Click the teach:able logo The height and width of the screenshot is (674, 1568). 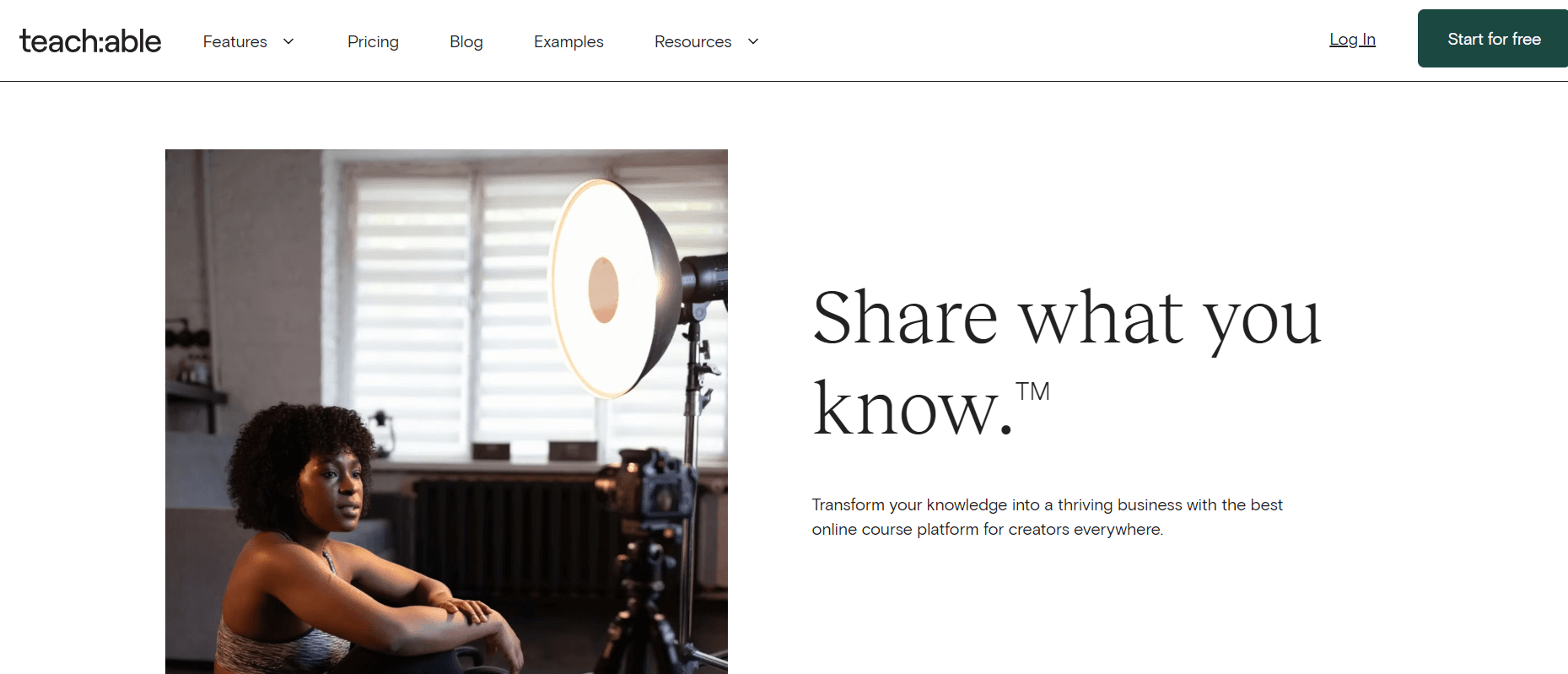[x=90, y=40]
